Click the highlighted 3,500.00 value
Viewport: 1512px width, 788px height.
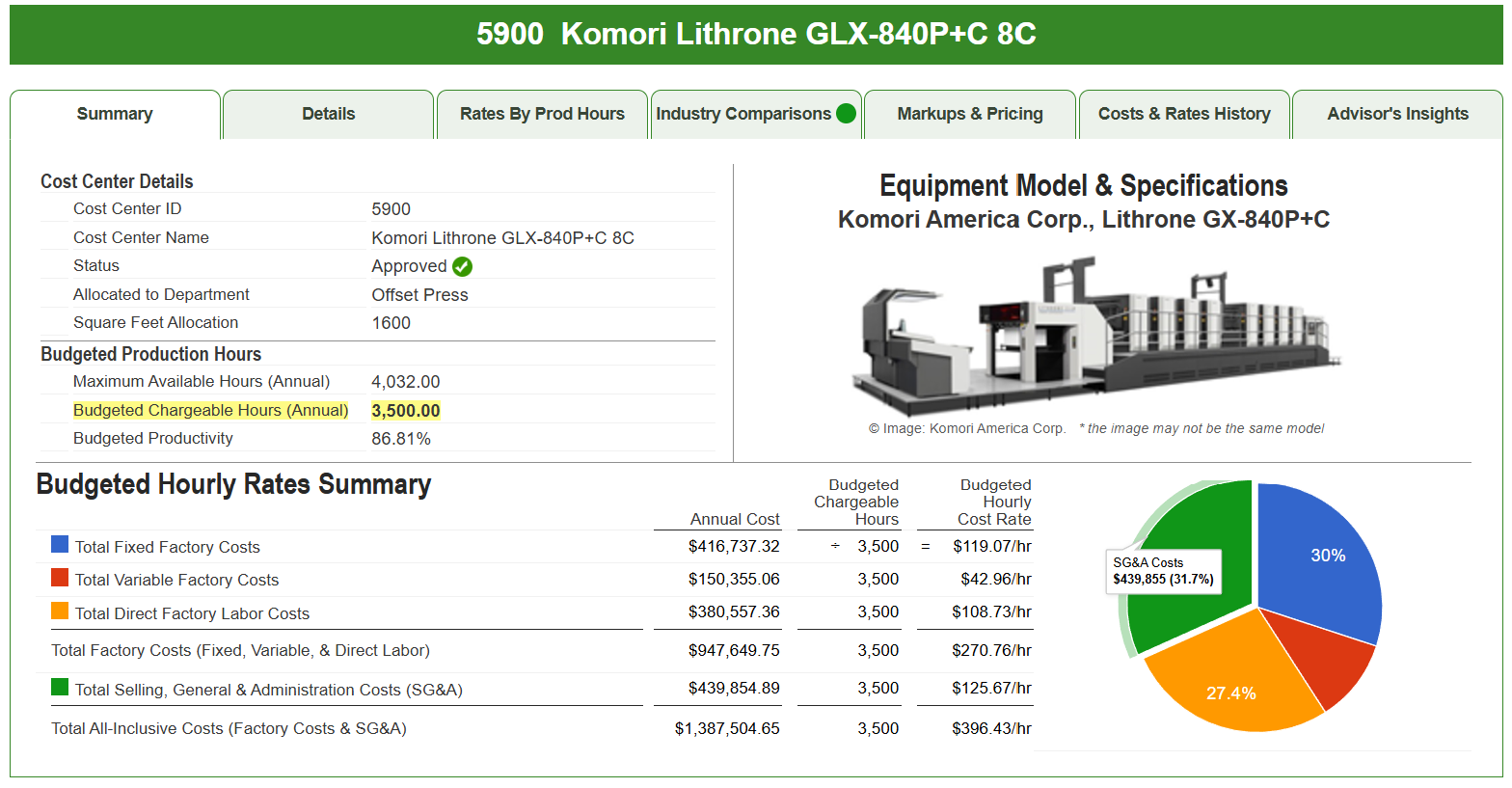[406, 411]
